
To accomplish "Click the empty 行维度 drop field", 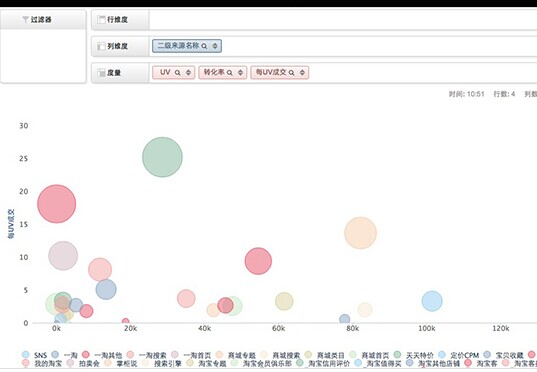I will click(x=343, y=20).
